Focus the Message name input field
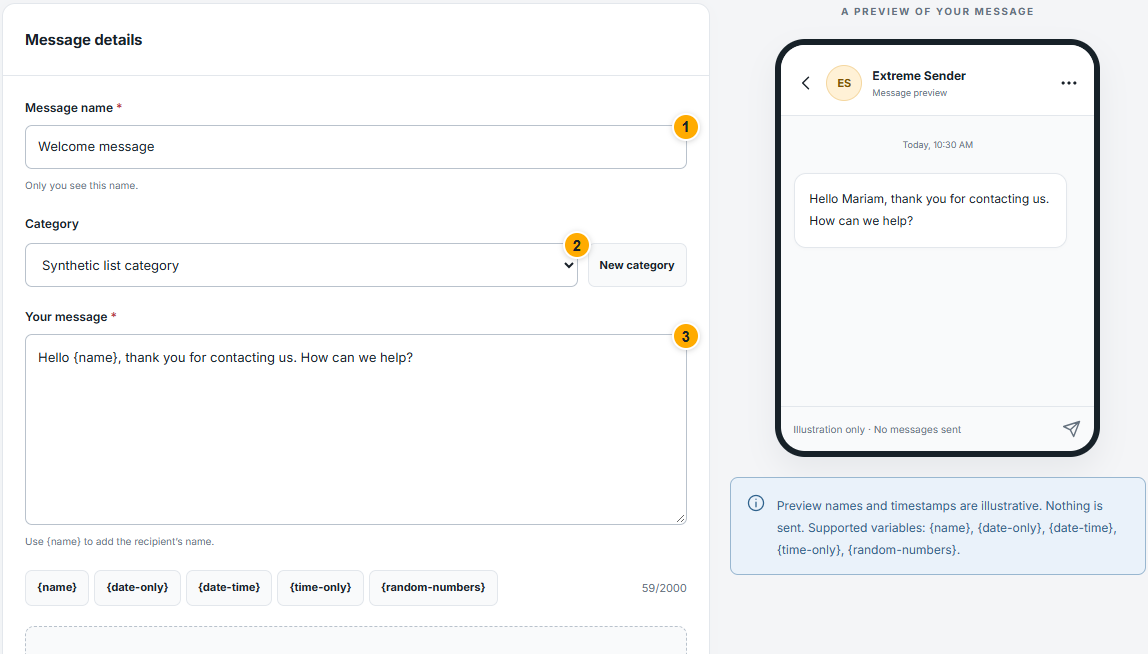This screenshot has width=1148, height=654. click(x=356, y=146)
